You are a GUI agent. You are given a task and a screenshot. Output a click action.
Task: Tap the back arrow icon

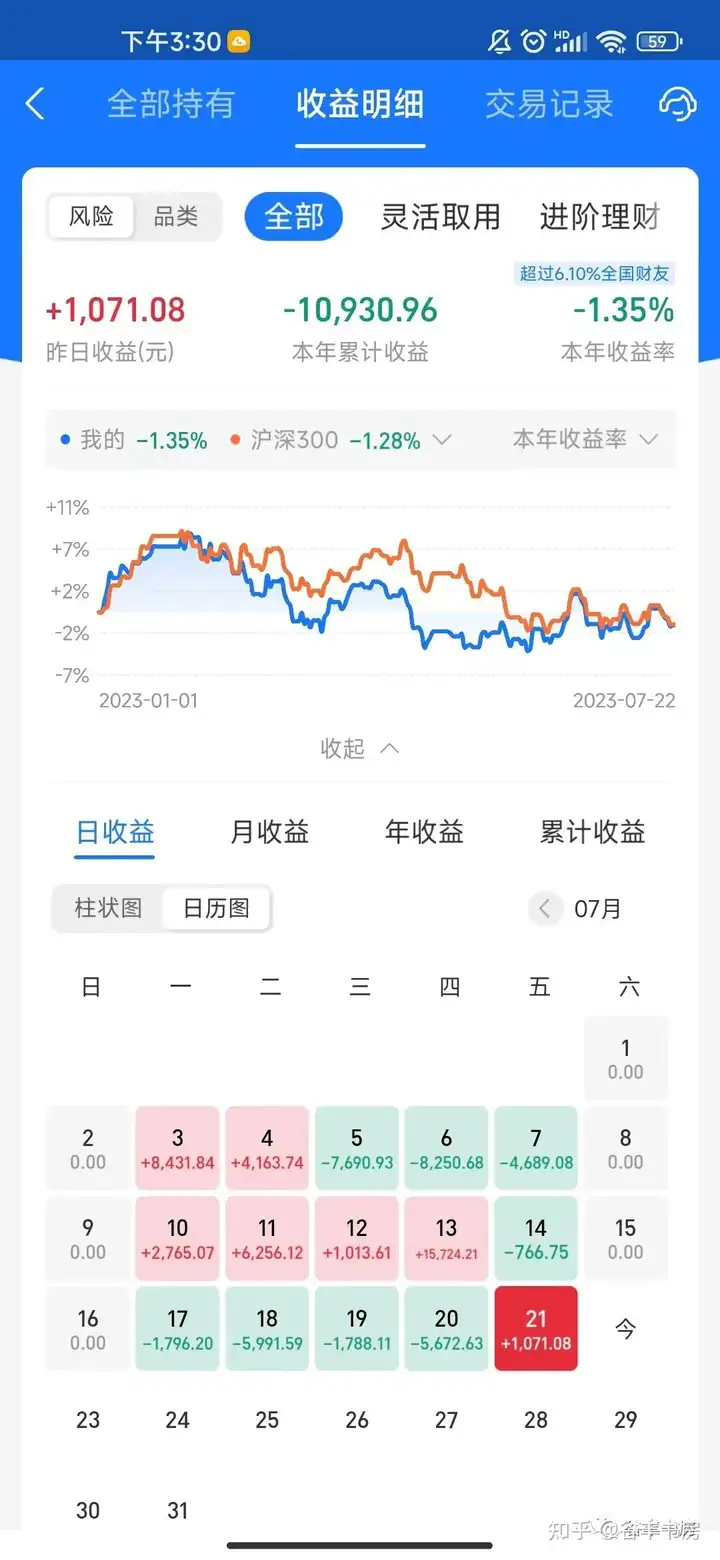(36, 104)
